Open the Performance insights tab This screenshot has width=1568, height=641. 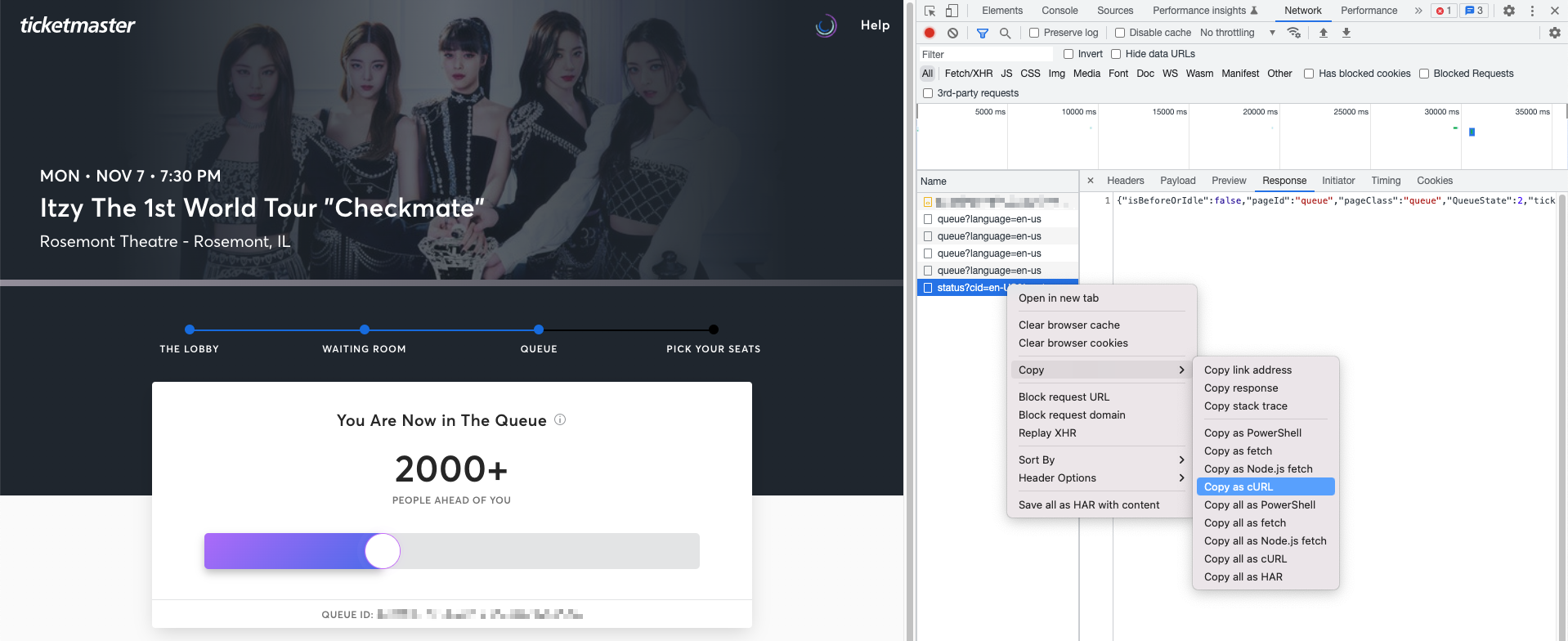tap(1205, 11)
